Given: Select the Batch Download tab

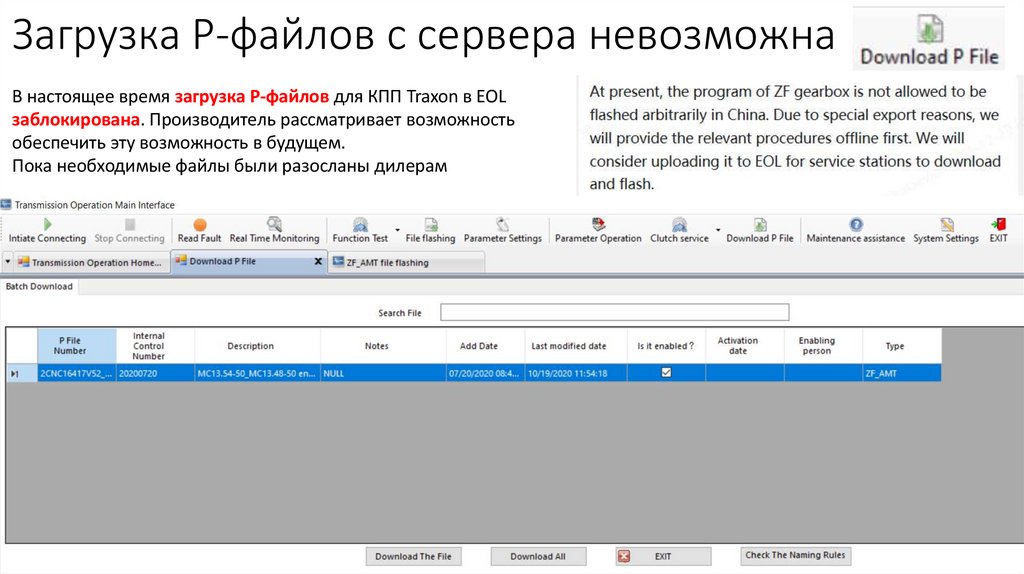Looking at the screenshot, I should coord(39,286).
